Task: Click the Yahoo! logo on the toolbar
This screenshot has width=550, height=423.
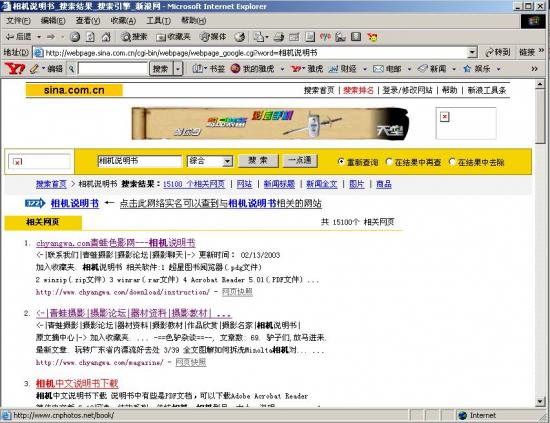Action: tap(15, 69)
